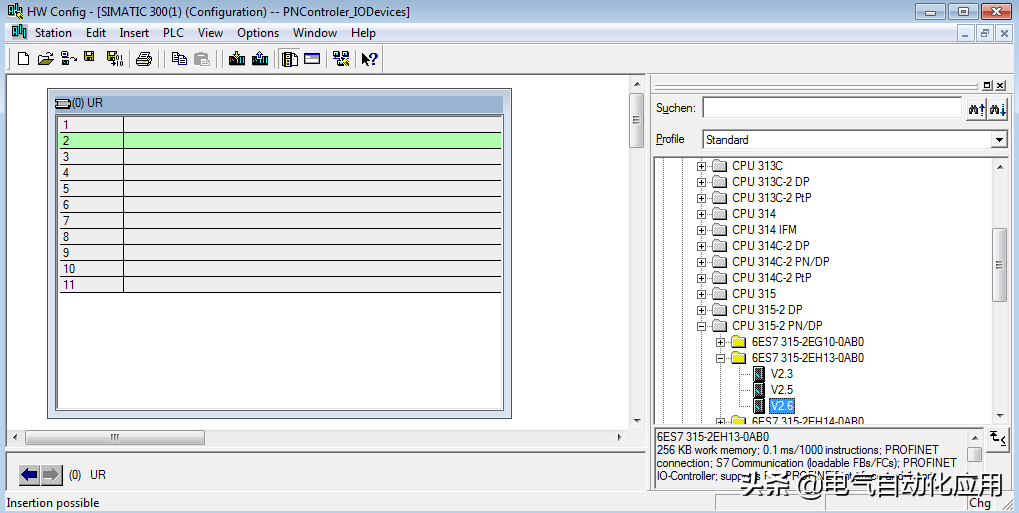Expand the 6ES7 315-2EG10-0AB0 folder
The width and height of the screenshot is (1019, 513).
point(721,343)
